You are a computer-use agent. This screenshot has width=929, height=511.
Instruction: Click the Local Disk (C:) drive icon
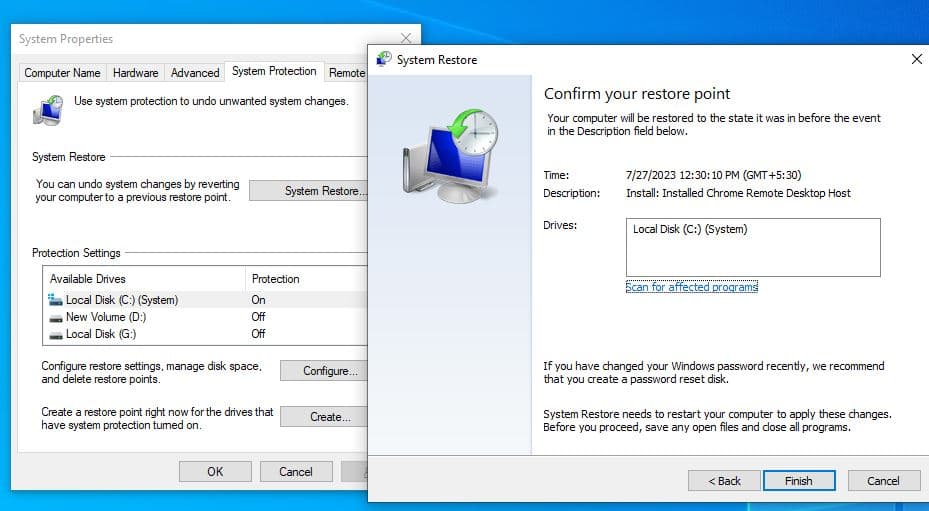[55, 300]
